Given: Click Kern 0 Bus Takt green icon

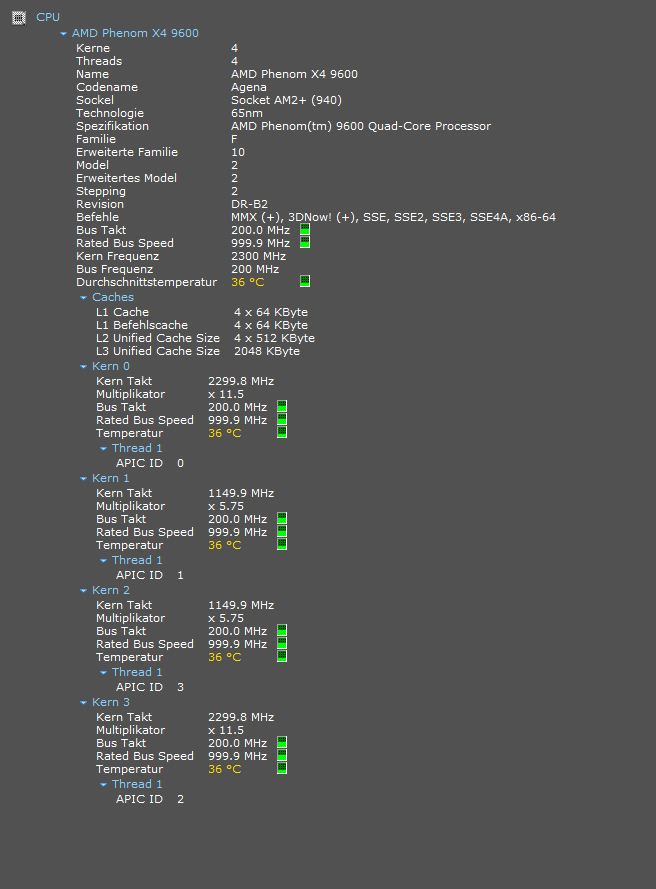Looking at the screenshot, I should click(282, 407).
